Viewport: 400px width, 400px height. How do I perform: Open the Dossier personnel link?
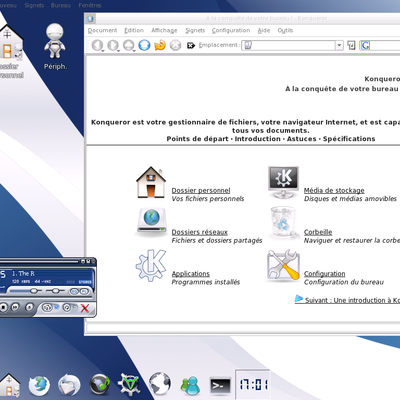(x=201, y=190)
